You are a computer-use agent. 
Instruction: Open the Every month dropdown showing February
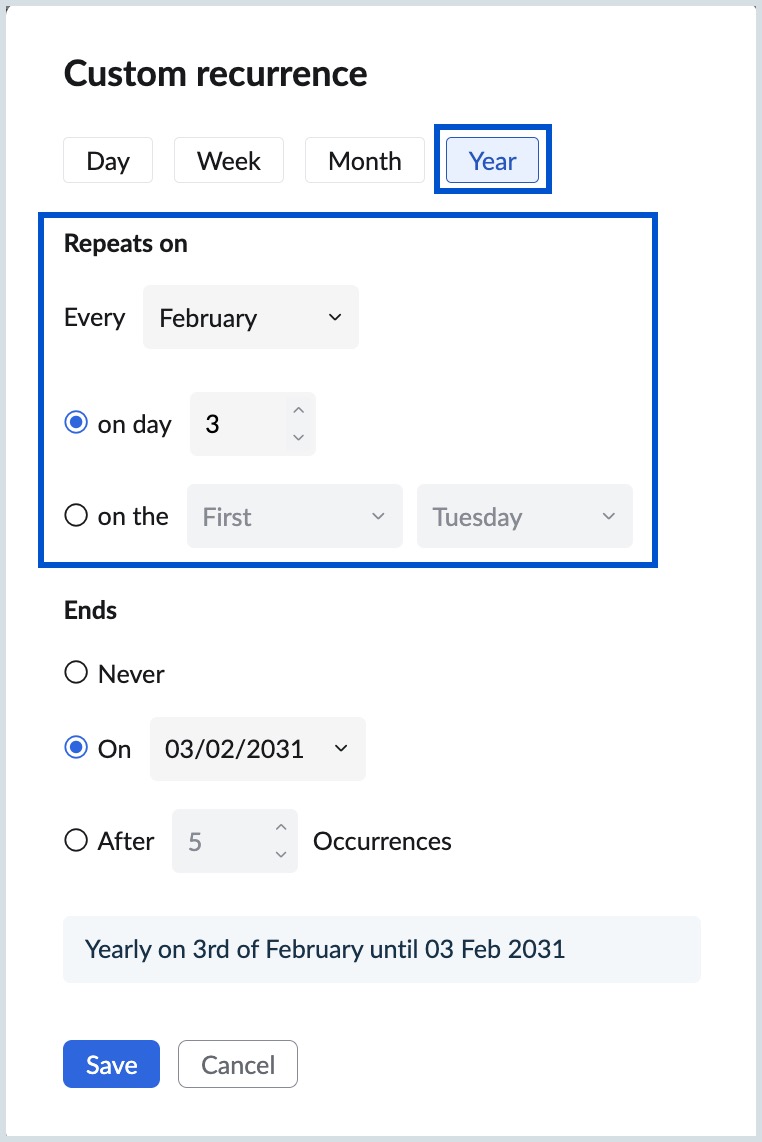point(250,317)
